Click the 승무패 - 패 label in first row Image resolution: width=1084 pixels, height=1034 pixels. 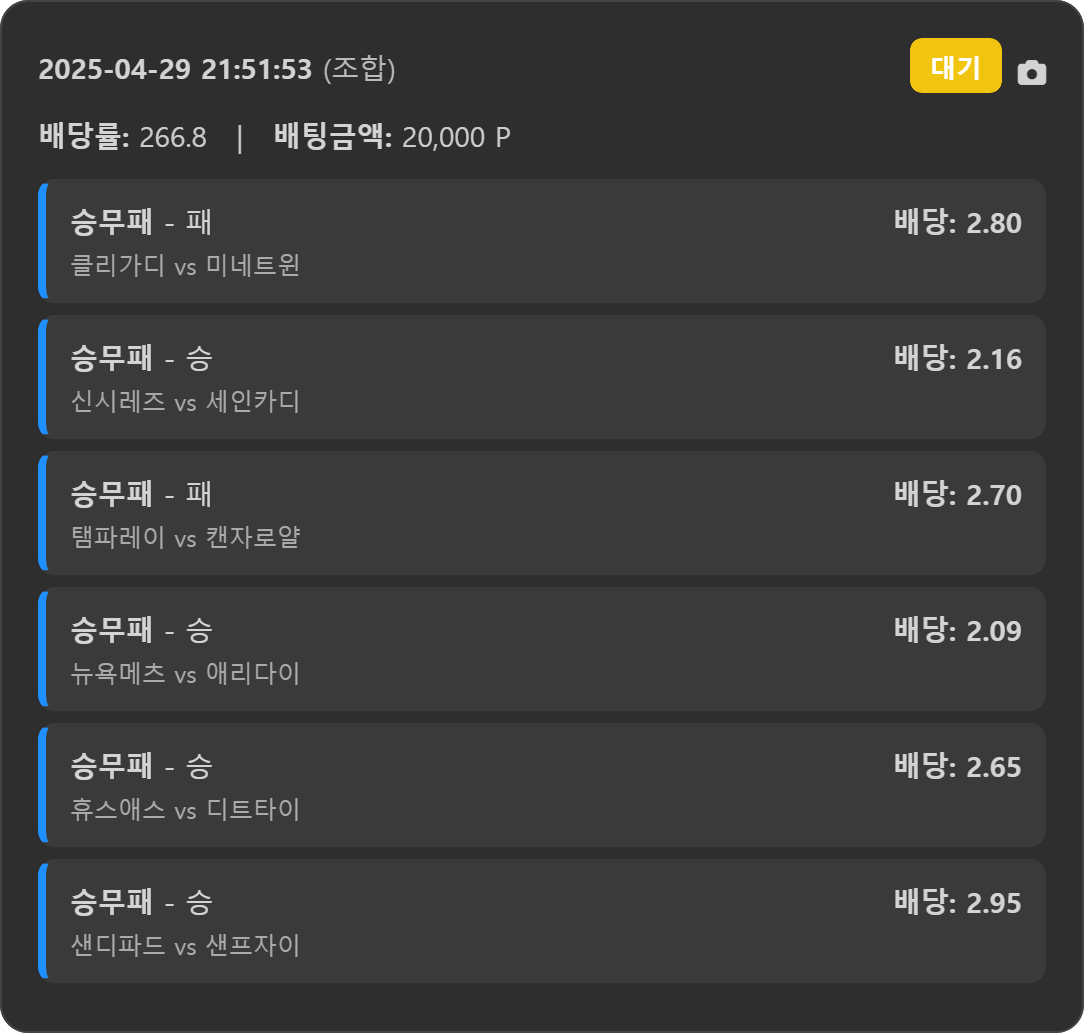pos(141,223)
